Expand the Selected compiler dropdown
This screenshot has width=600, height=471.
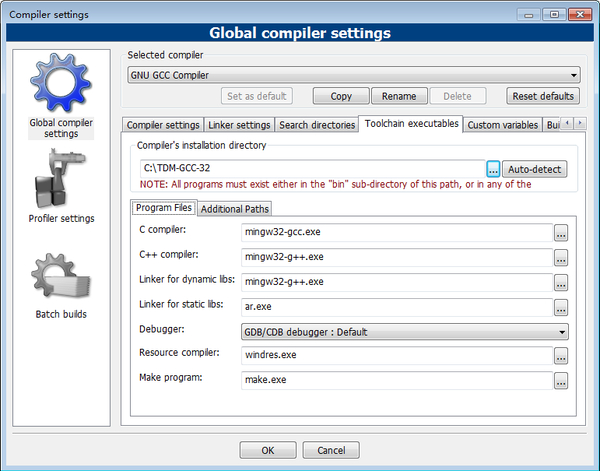click(x=354, y=75)
